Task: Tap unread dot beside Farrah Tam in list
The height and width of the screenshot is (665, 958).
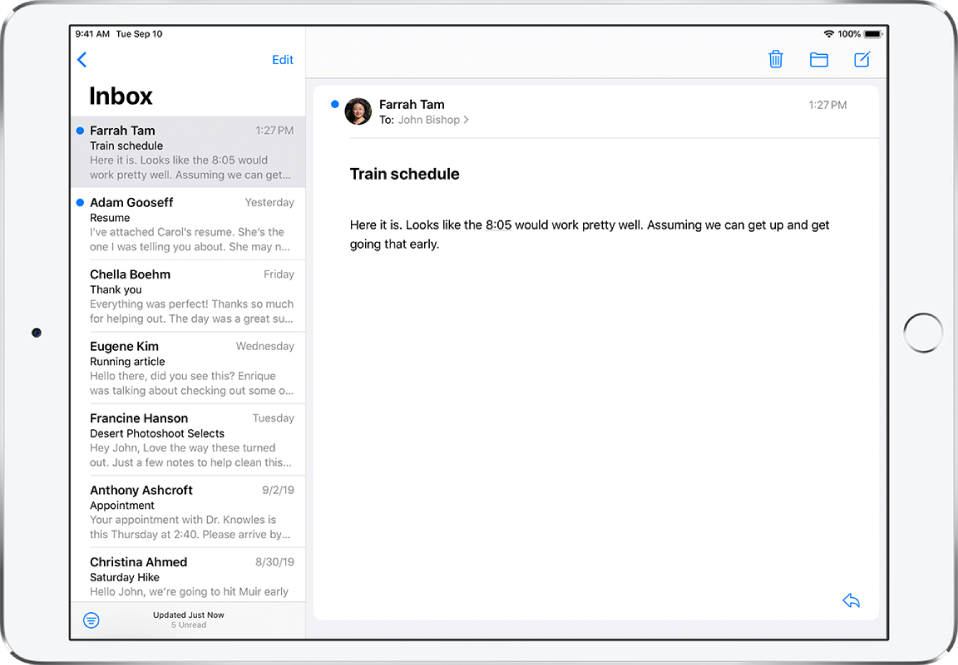Action: (80, 130)
